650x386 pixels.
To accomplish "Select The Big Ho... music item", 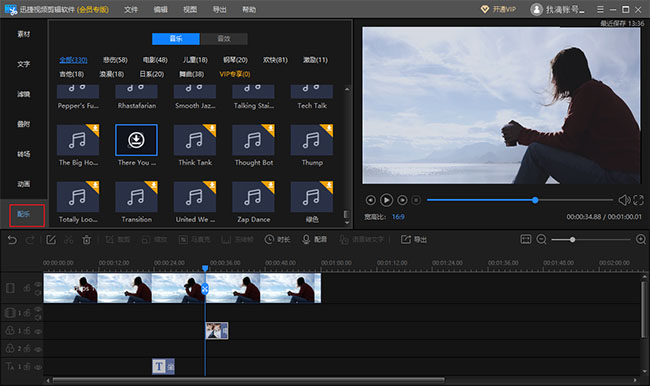I will [x=78, y=145].
